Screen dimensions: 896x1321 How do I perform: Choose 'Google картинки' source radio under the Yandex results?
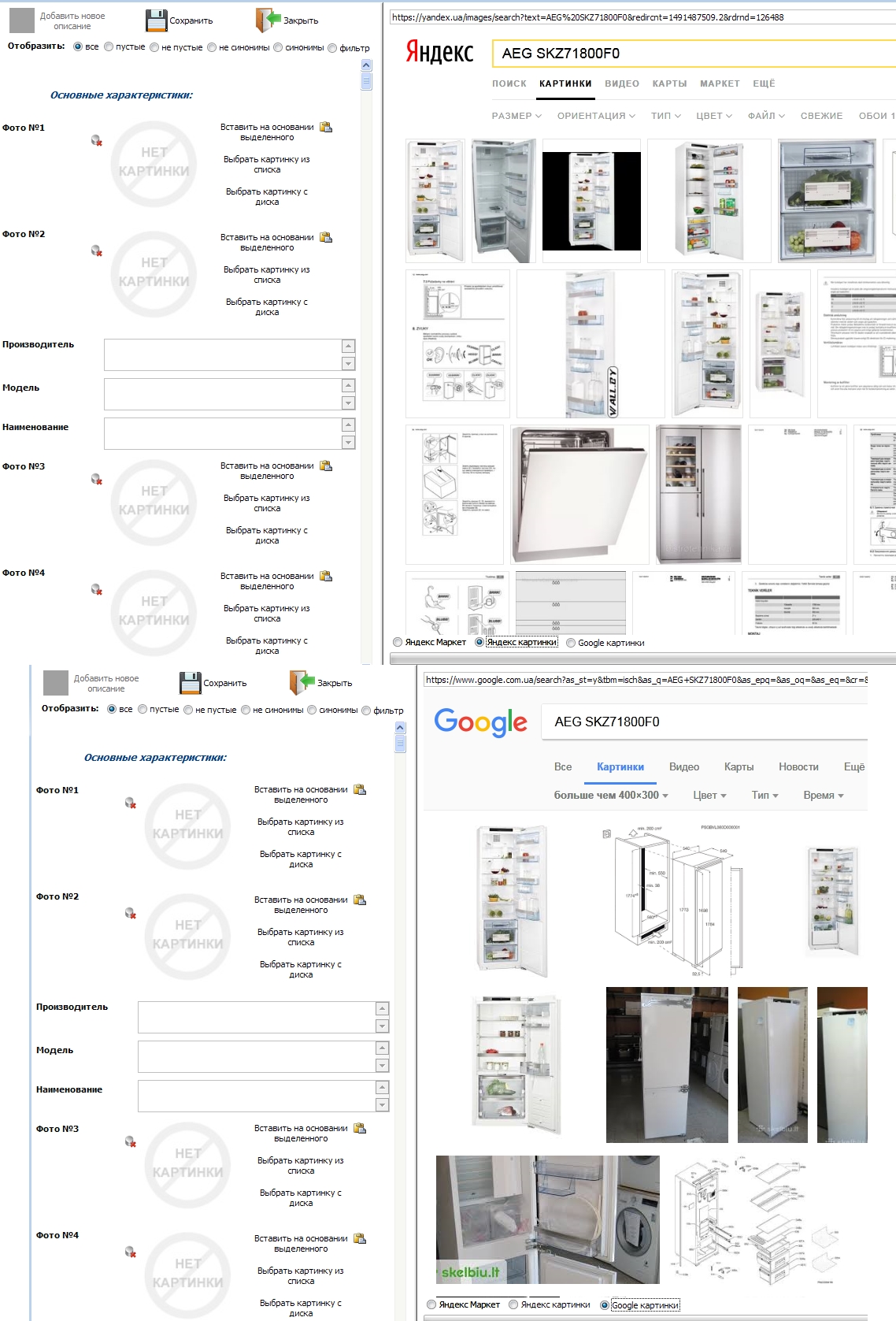[x=571, y=643]
